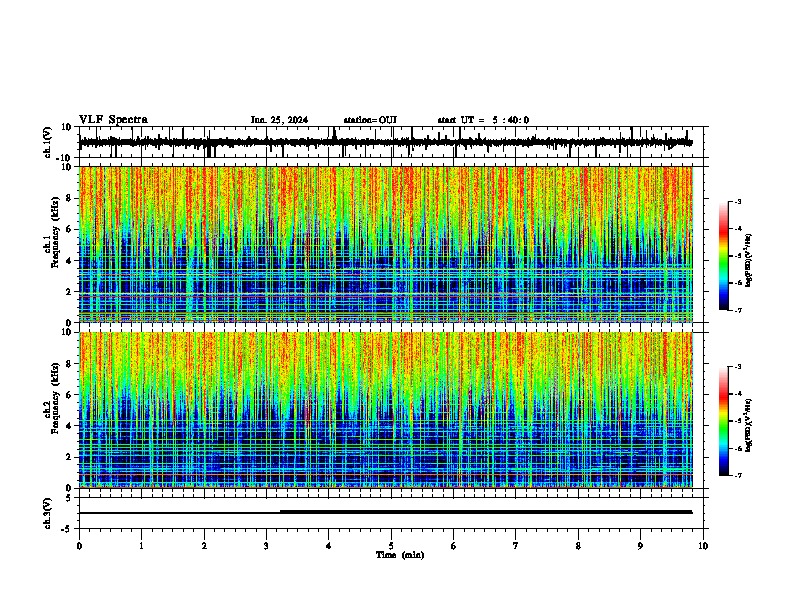Click the ch.1 voltage waveform trace
792x612 pixels.
pyautogui.click(x=385, y=142)
